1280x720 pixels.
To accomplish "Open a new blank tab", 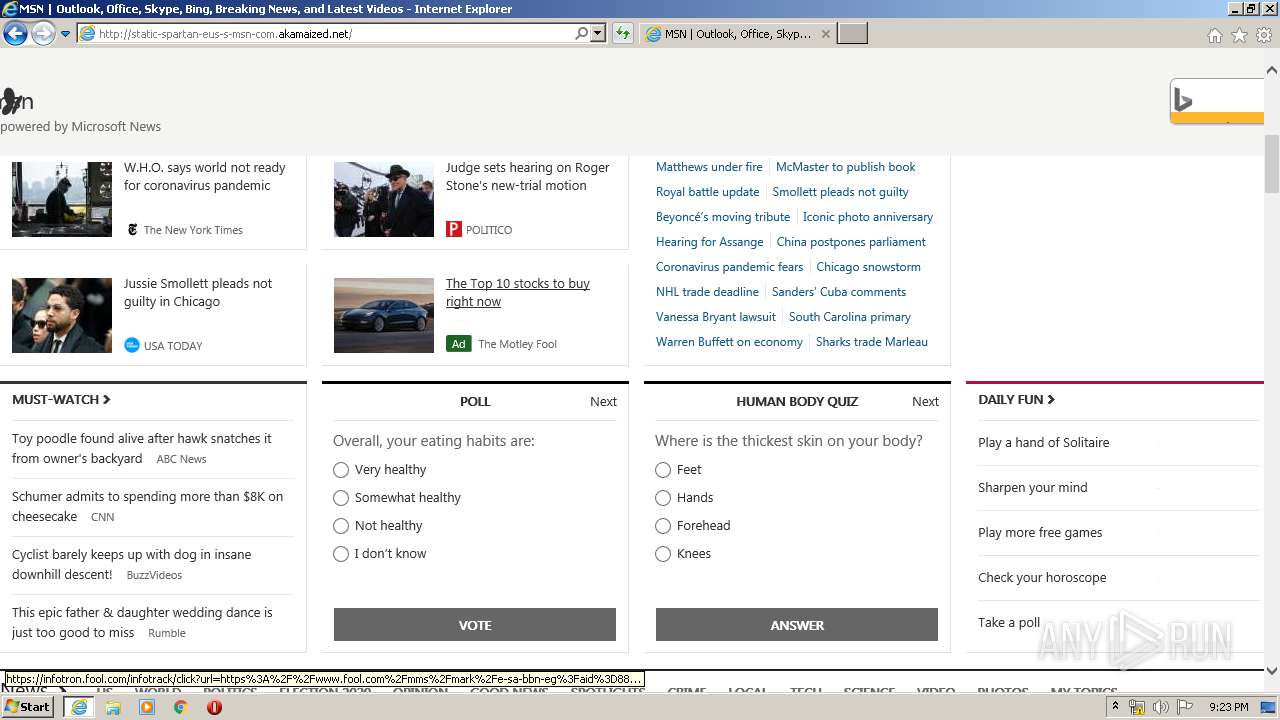I will click(x=852, y=34).
